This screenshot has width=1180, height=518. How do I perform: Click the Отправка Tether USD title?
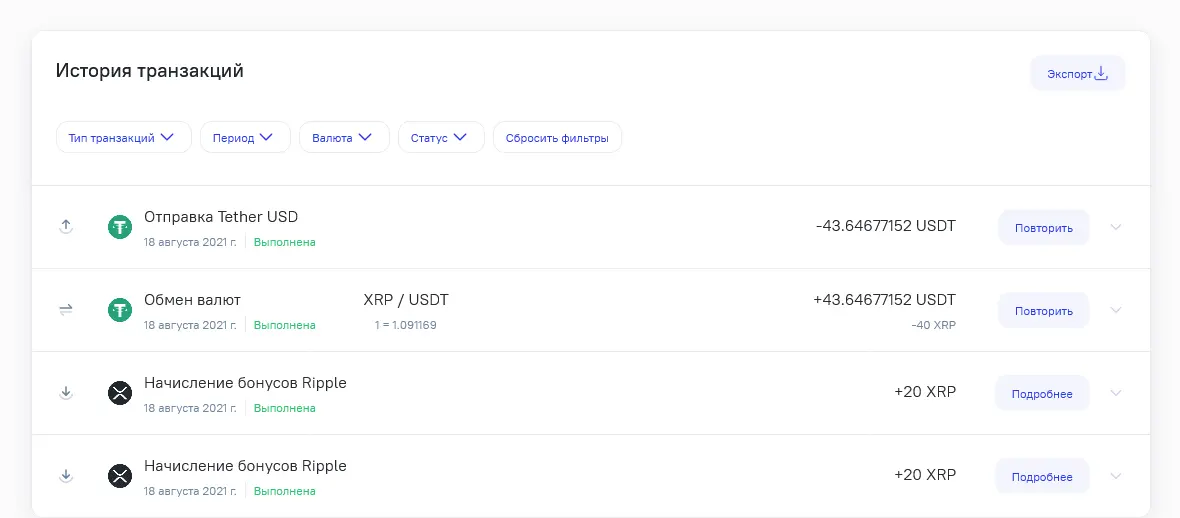click(221, 217)
